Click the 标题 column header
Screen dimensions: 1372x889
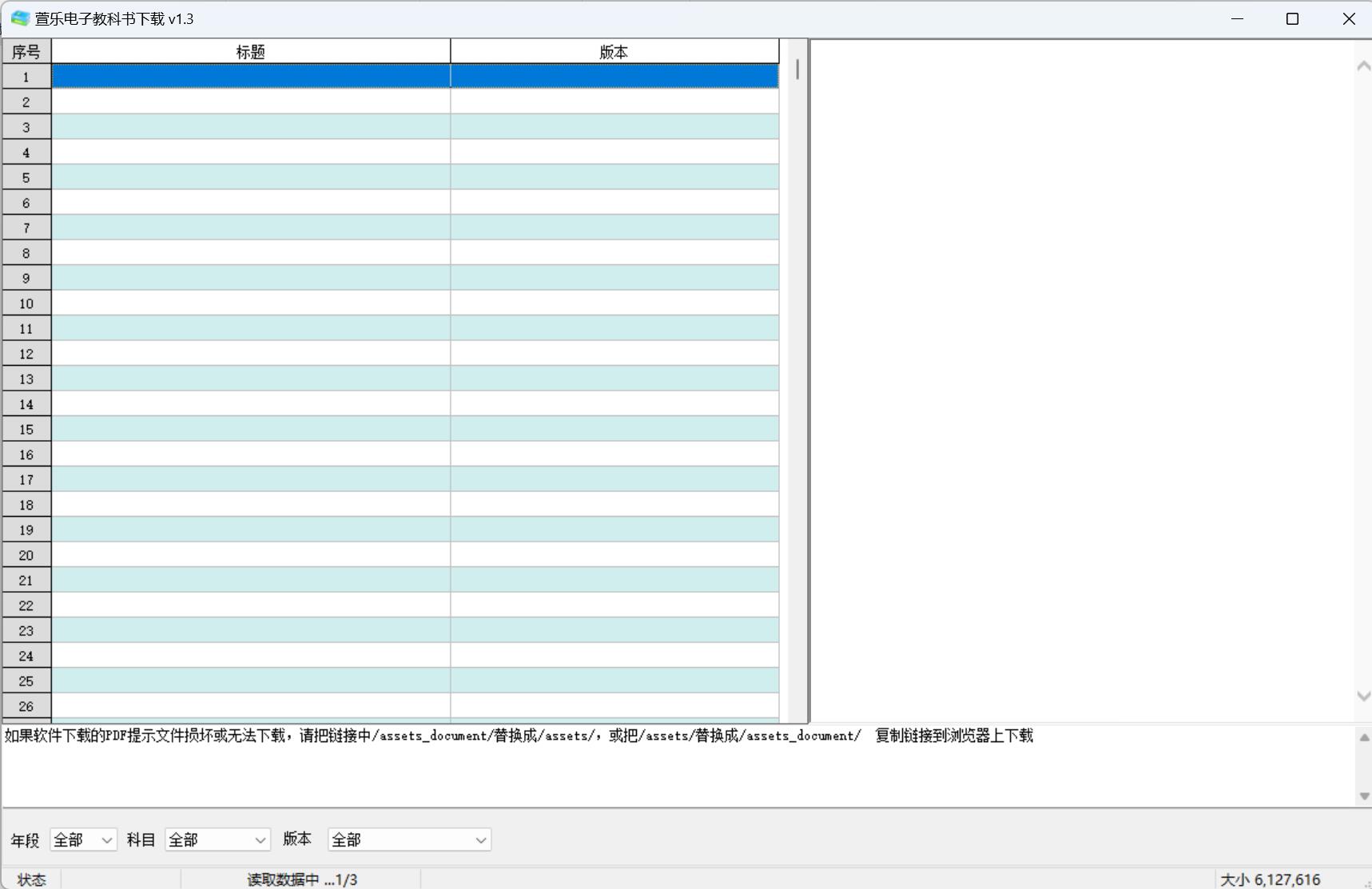tap(249, 50)
